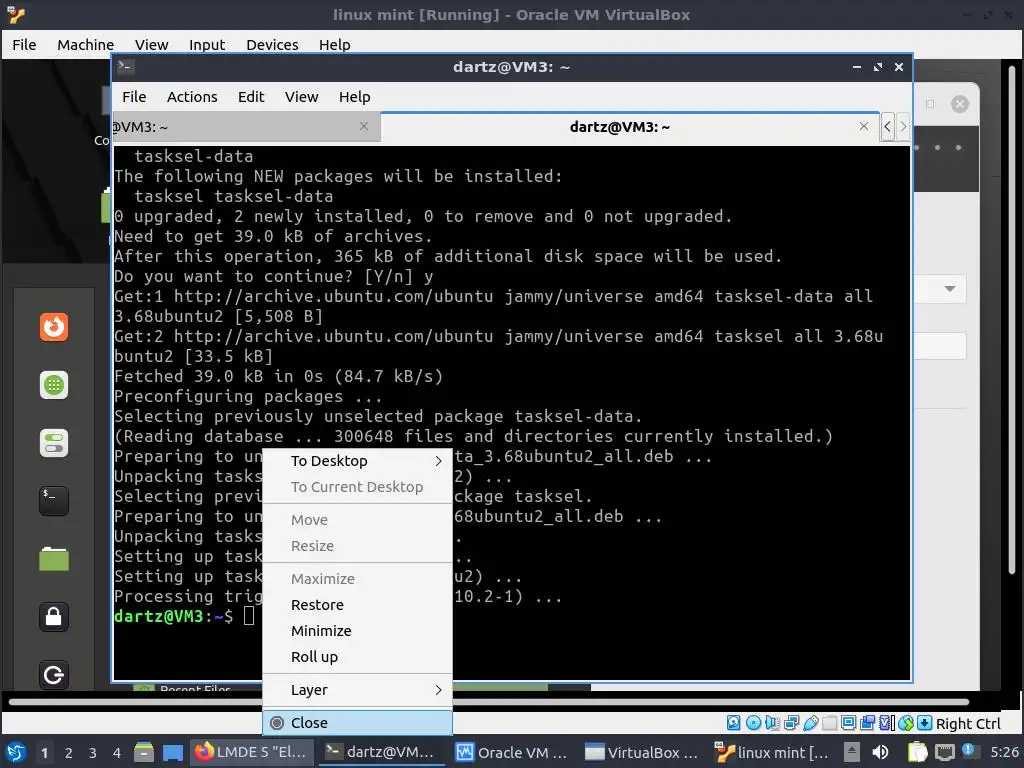Open the terminal Help menu

coord(355,97)
